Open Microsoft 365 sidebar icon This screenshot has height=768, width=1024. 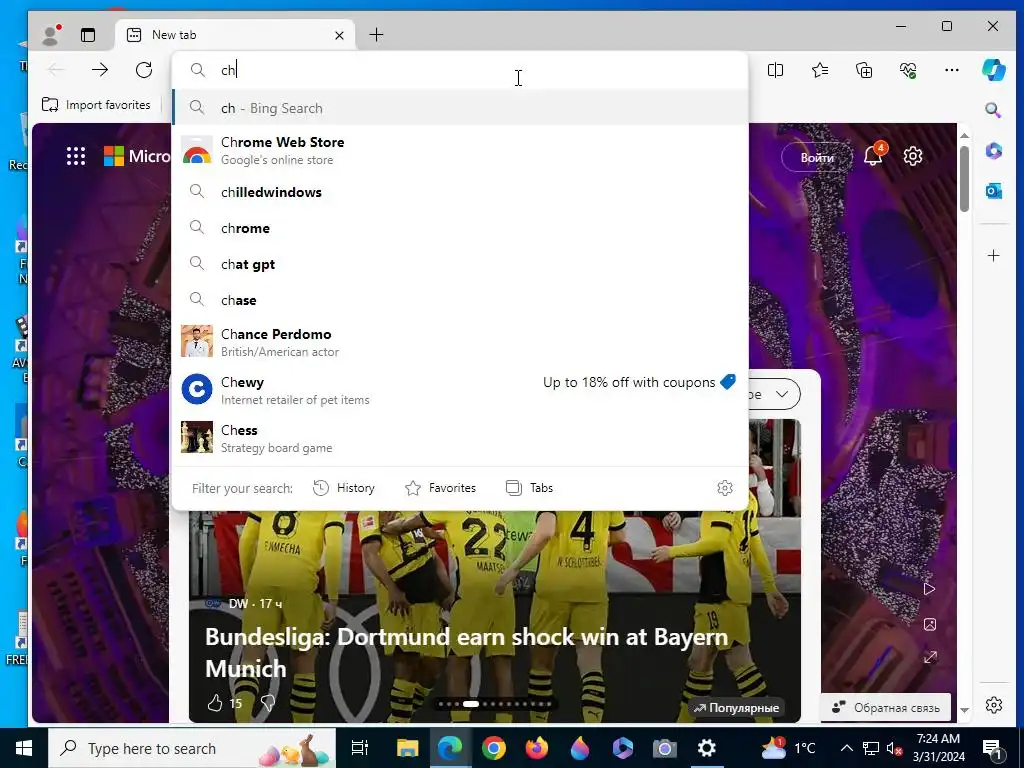click(993, 151)
